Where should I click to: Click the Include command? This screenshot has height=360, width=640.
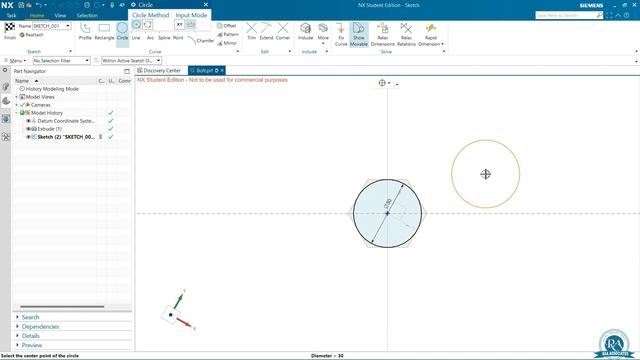pyautogui.click(x=305, y=31)
